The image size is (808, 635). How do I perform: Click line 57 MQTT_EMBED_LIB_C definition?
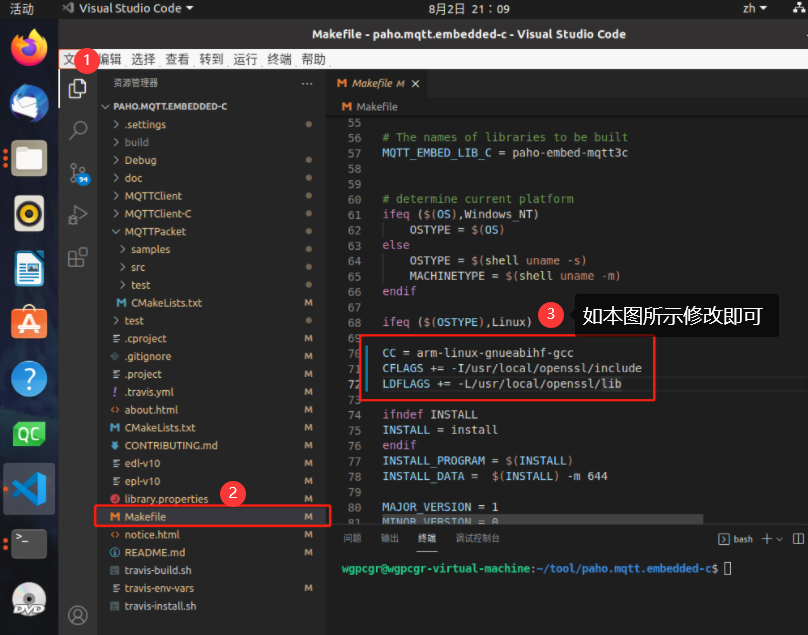click(505, 153)
